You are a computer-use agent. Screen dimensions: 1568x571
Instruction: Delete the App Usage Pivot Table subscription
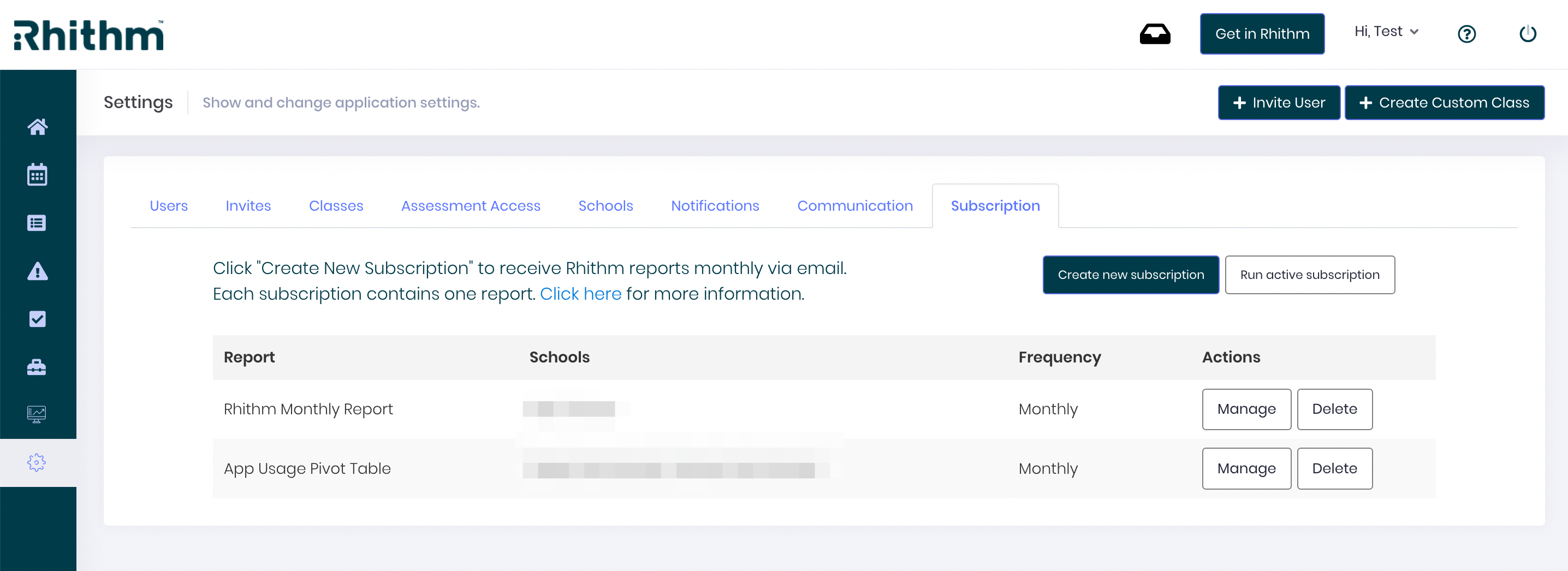point(1334,468)
